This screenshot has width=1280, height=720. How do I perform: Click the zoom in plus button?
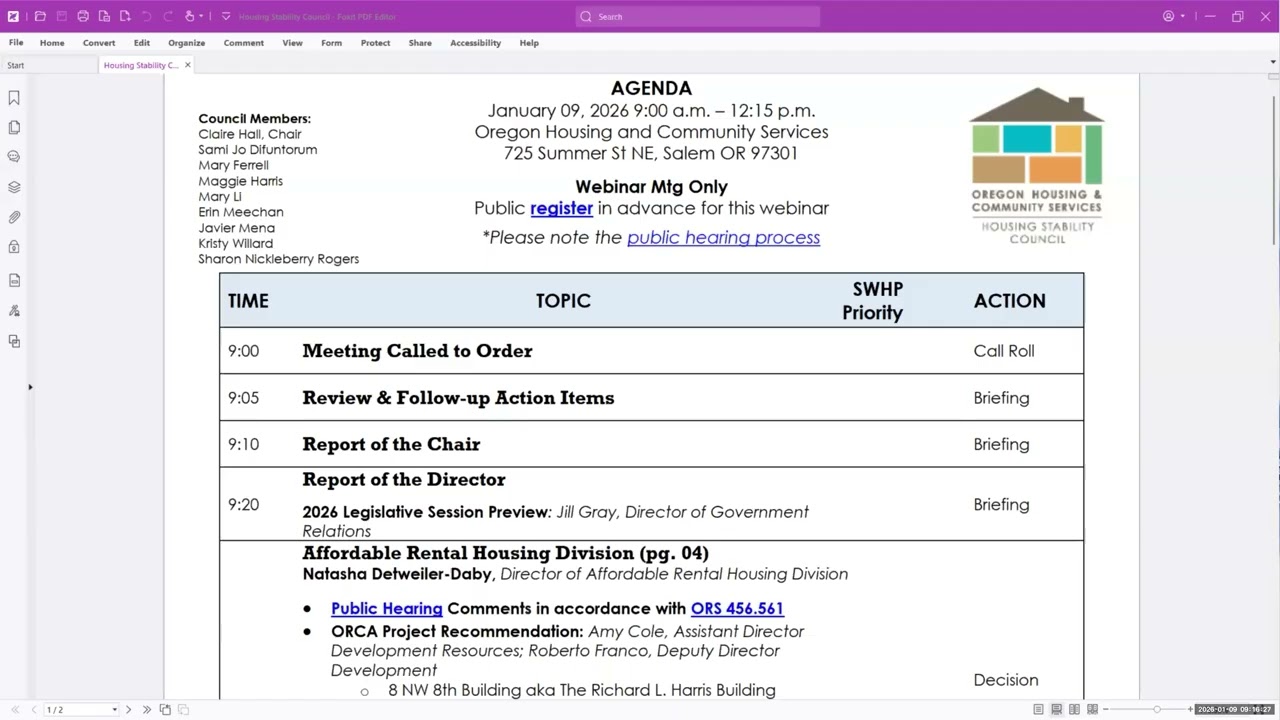pos(1190,710)
